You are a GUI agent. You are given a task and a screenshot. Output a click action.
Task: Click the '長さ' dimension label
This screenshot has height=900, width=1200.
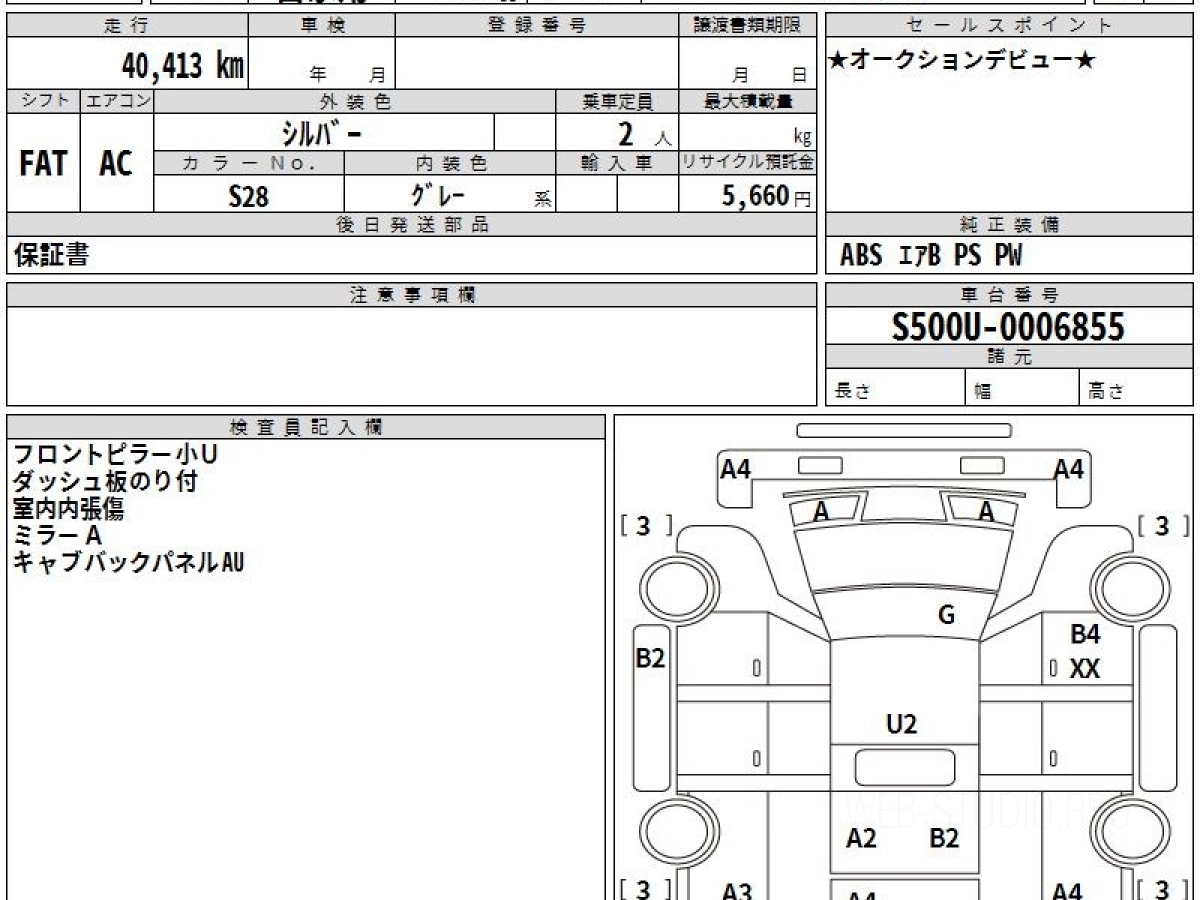[851, 392]
